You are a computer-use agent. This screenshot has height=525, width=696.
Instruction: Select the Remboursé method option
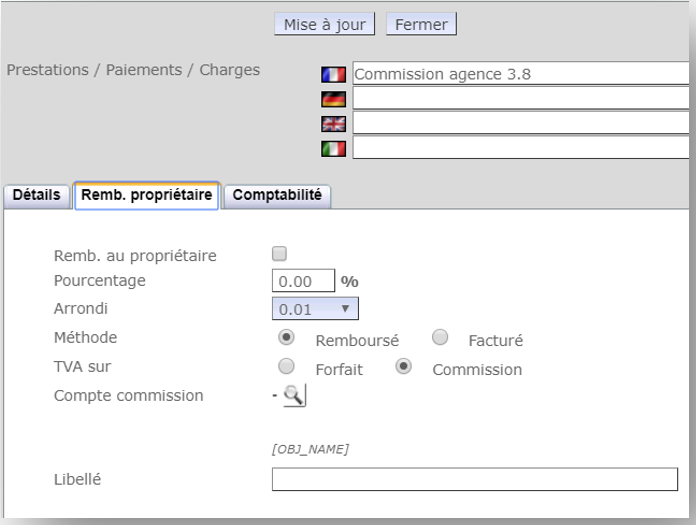[x=287, y=338]
